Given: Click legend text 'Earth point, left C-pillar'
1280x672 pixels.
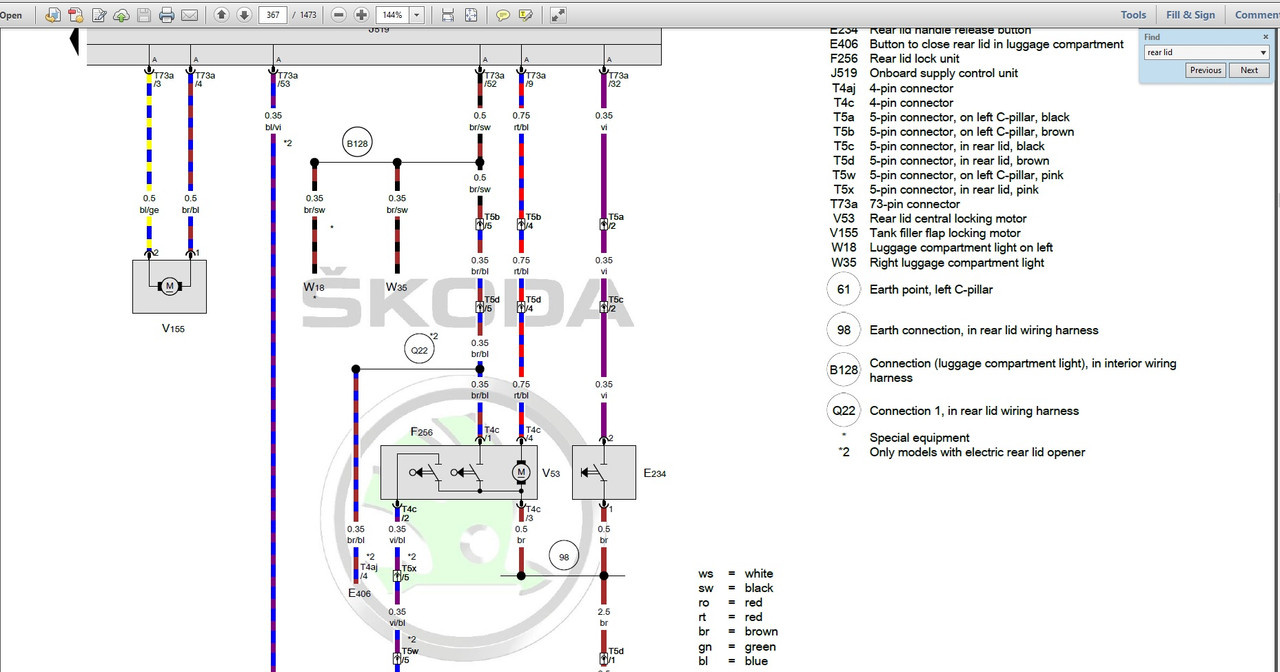Looking at the screenshot, I should [x=931, y=290].
